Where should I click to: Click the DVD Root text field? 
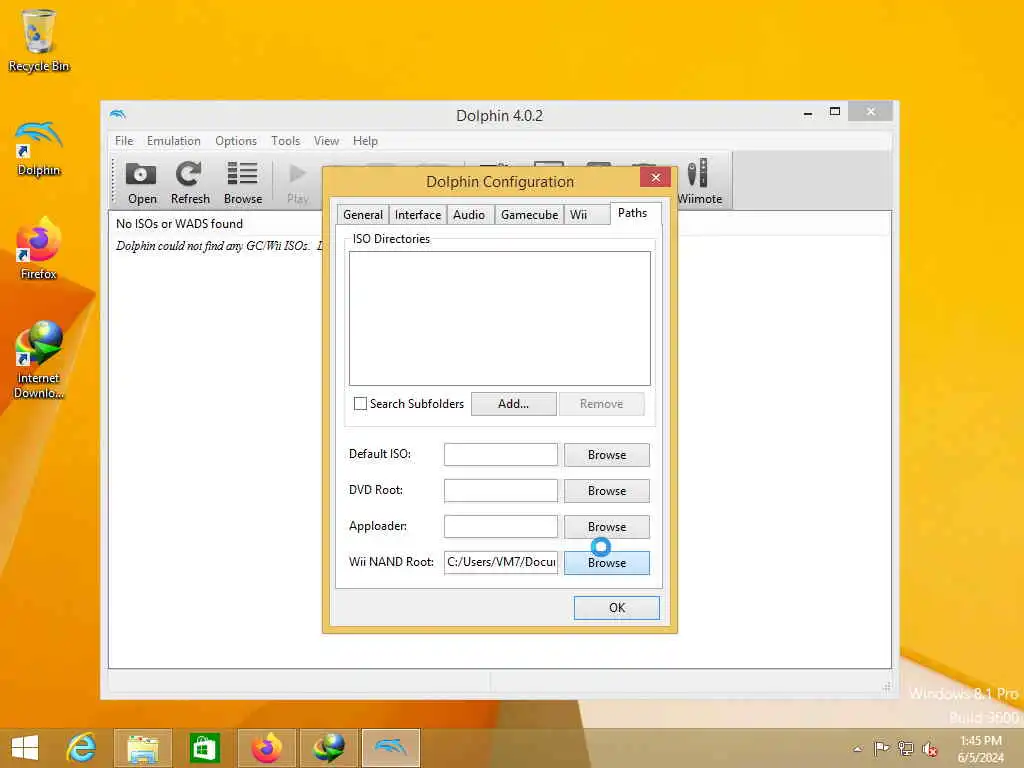click(x=501, y=490)
